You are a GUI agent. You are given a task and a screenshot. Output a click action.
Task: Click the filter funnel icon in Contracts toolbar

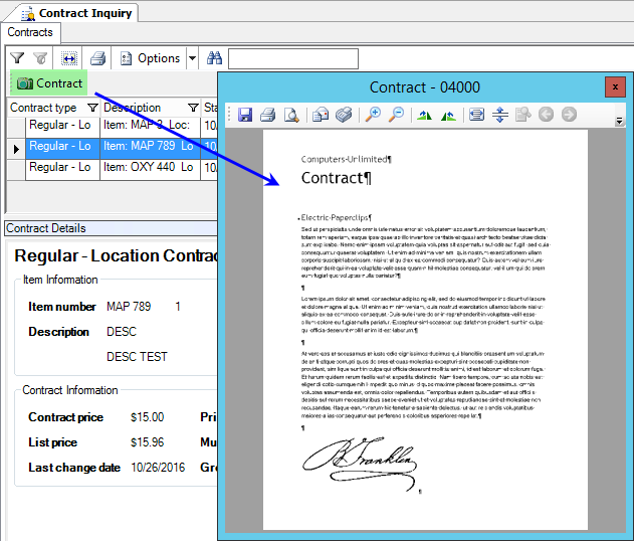tap(17, 59)
